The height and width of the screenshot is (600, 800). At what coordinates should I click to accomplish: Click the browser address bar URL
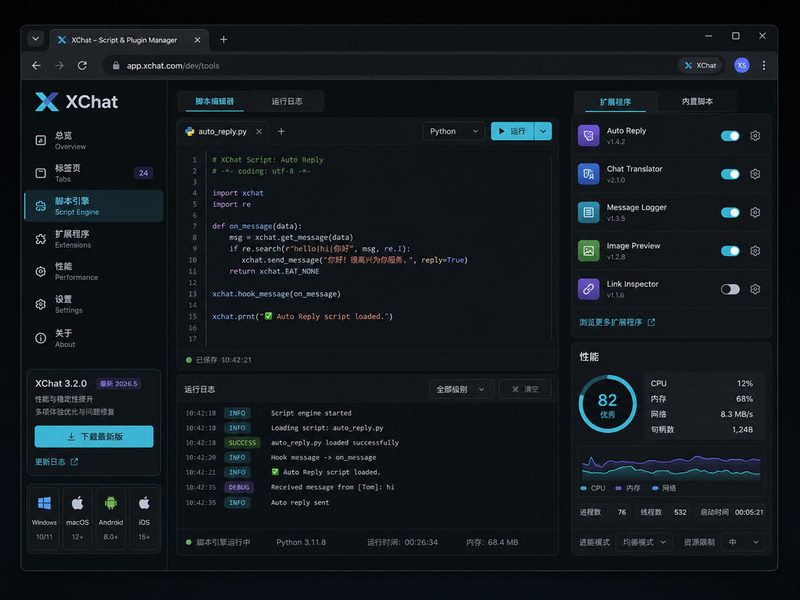pos(173,66)
